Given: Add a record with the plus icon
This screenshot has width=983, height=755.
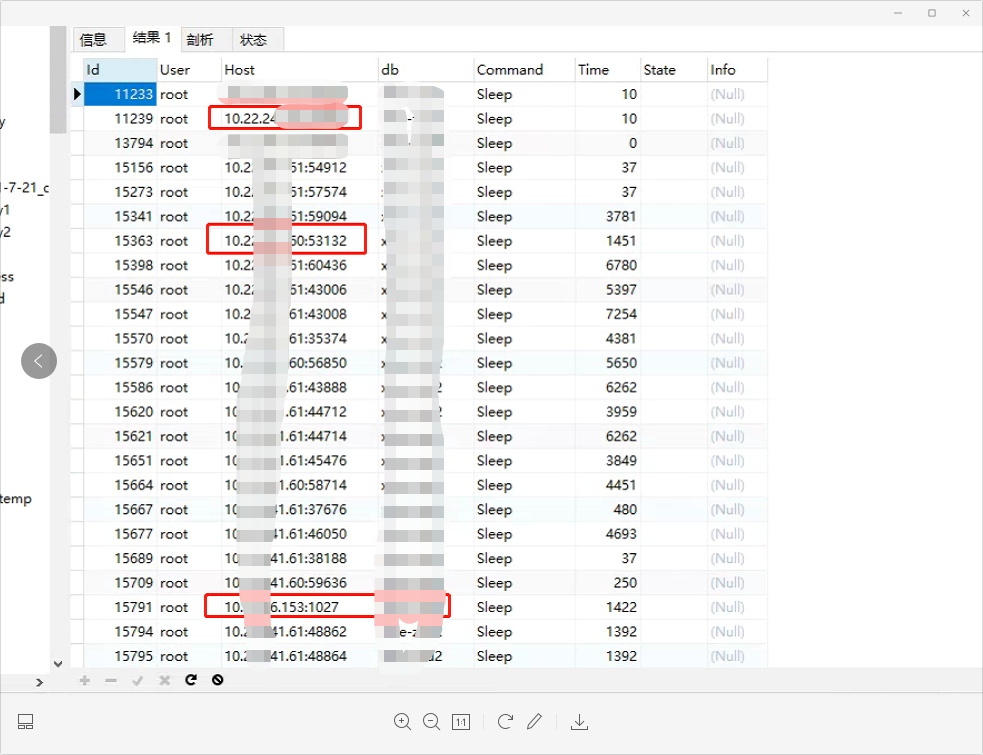Looking at the screenshot, I should point(85,680).
